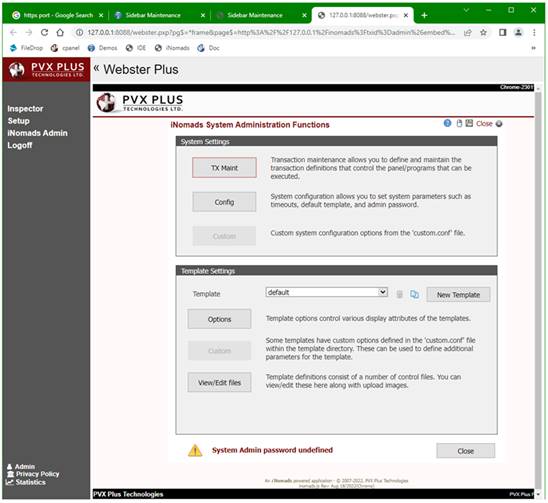
Task: Open the Template dropdown showing default
Action: pos(327,292)
